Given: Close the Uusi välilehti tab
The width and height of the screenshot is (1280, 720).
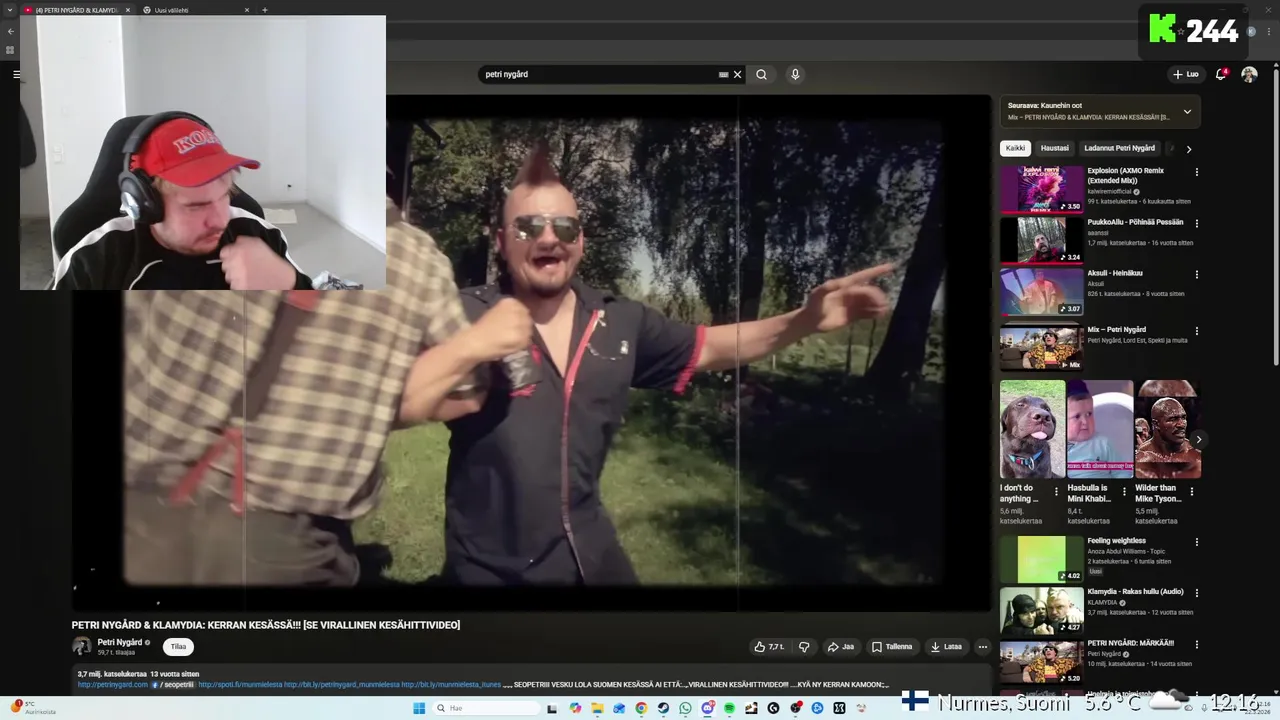Looking at the screenshot, I should pyautogui.click(x=247, y=10).
